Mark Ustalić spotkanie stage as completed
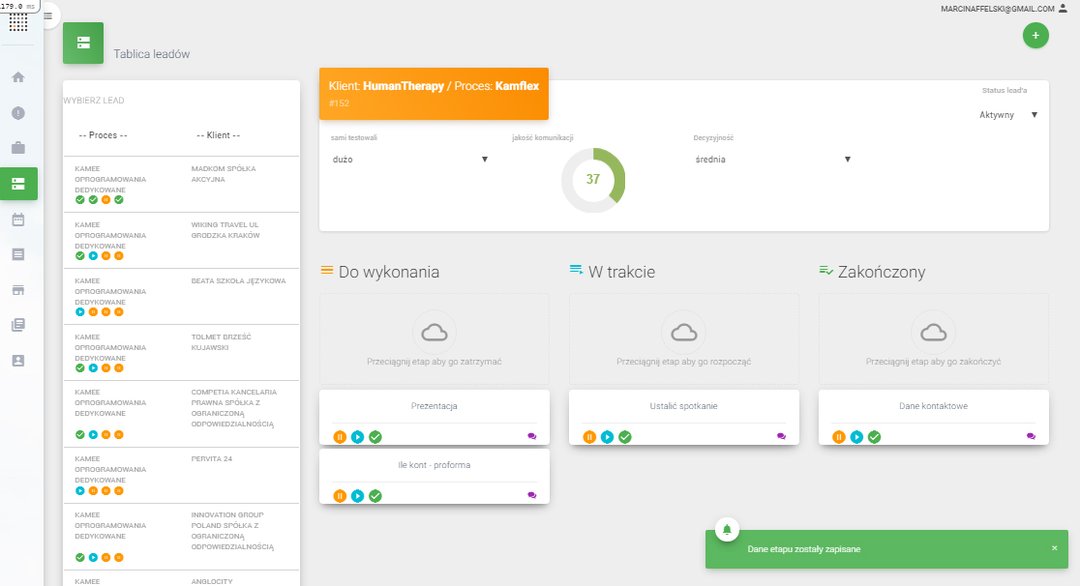Image resolution: width=1080 pixels, height=586 pixels. coord(625,437)
